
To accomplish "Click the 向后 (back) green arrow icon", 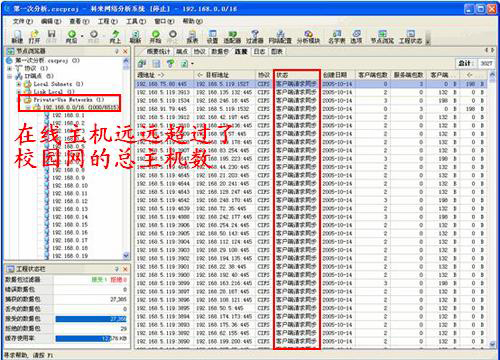I will click(x=71, y=37).
